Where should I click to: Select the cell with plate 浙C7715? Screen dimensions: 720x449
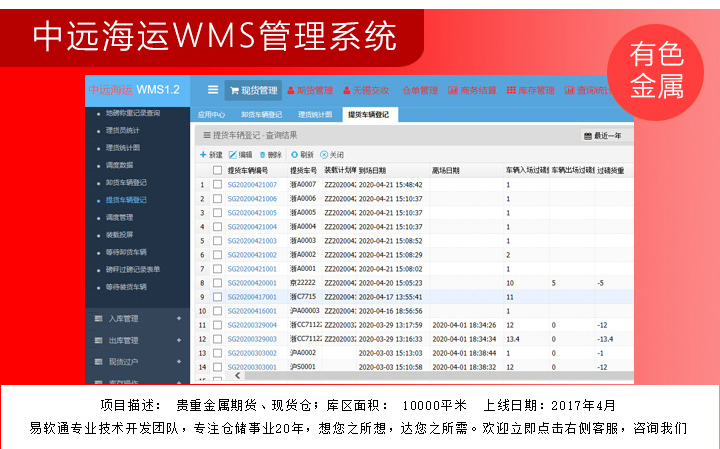pos(303,297)
